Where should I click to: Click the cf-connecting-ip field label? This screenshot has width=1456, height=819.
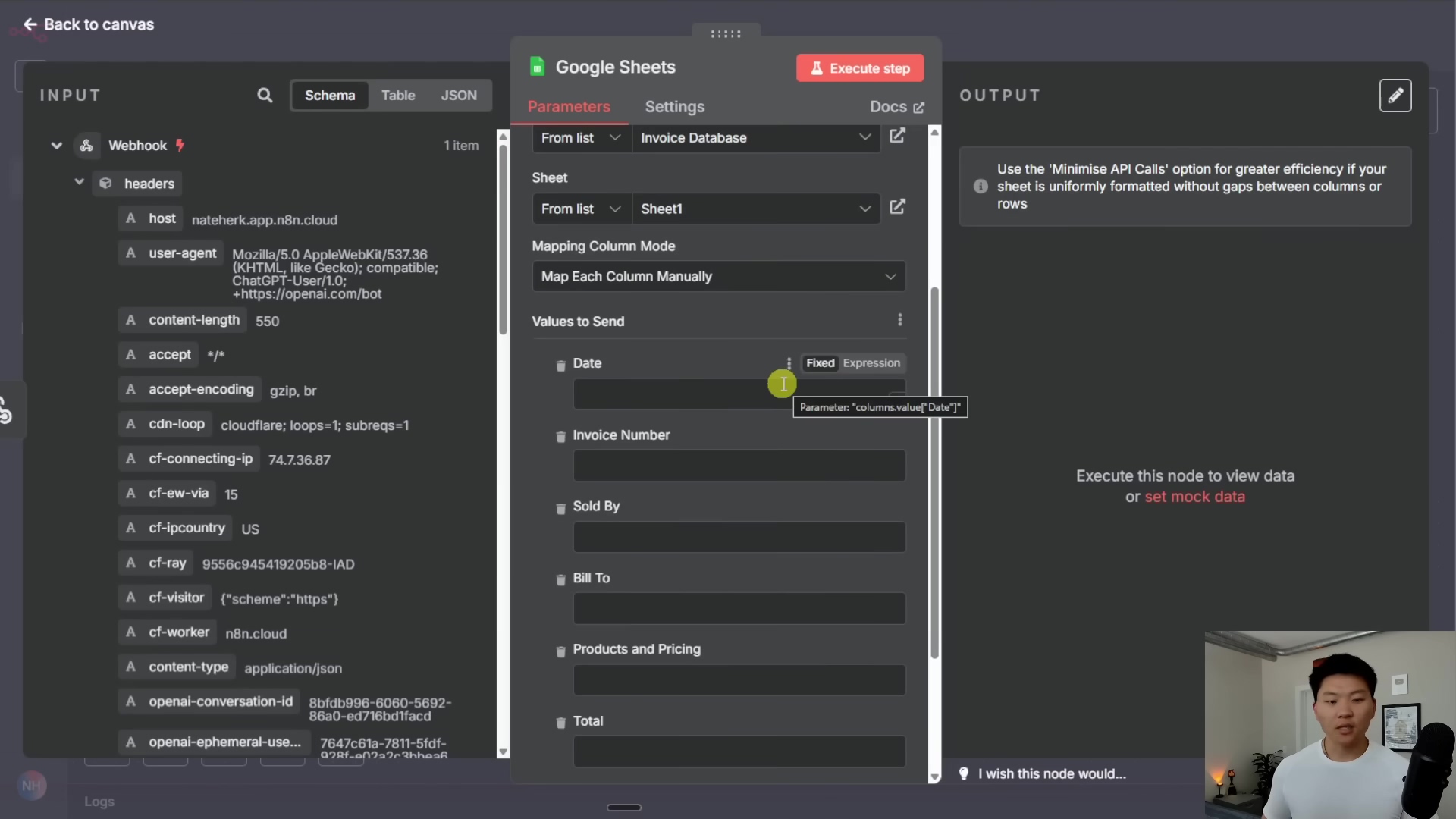pyautogui.click(x=200, y=459)
